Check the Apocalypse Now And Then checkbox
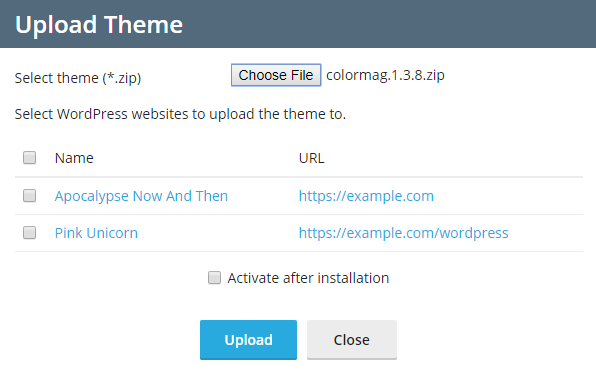This screenshot has width=596, height=388. click(29, 195)
